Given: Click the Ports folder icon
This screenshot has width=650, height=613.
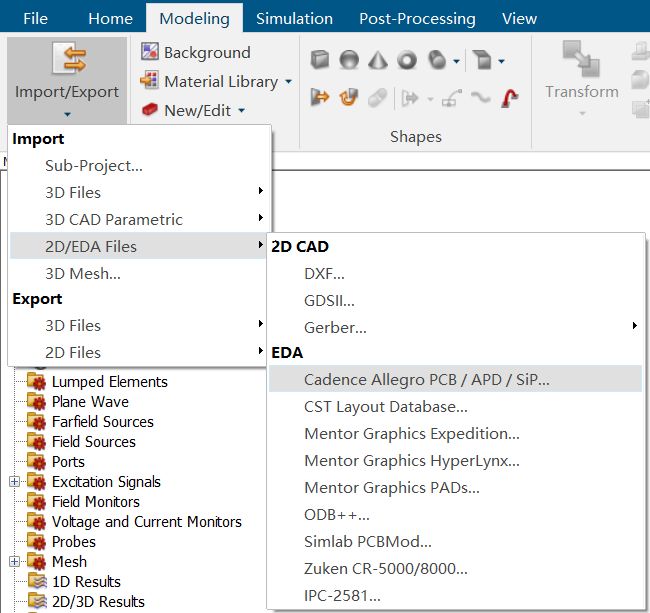Looking at the screenshot, I should [36, 461].
